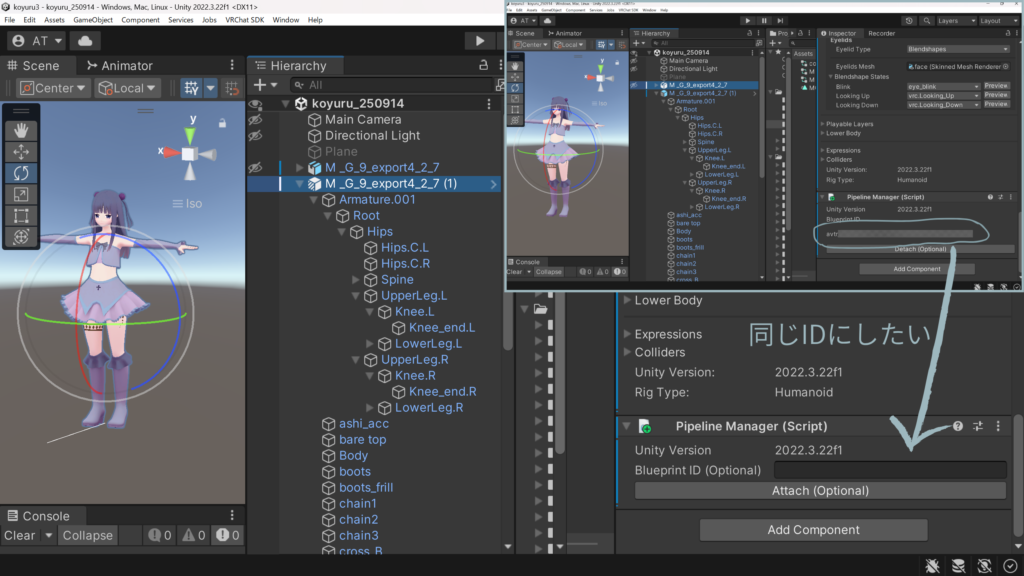
Task: Select the Scale tool
Action: pyautogui.click(x=21, y=195)
